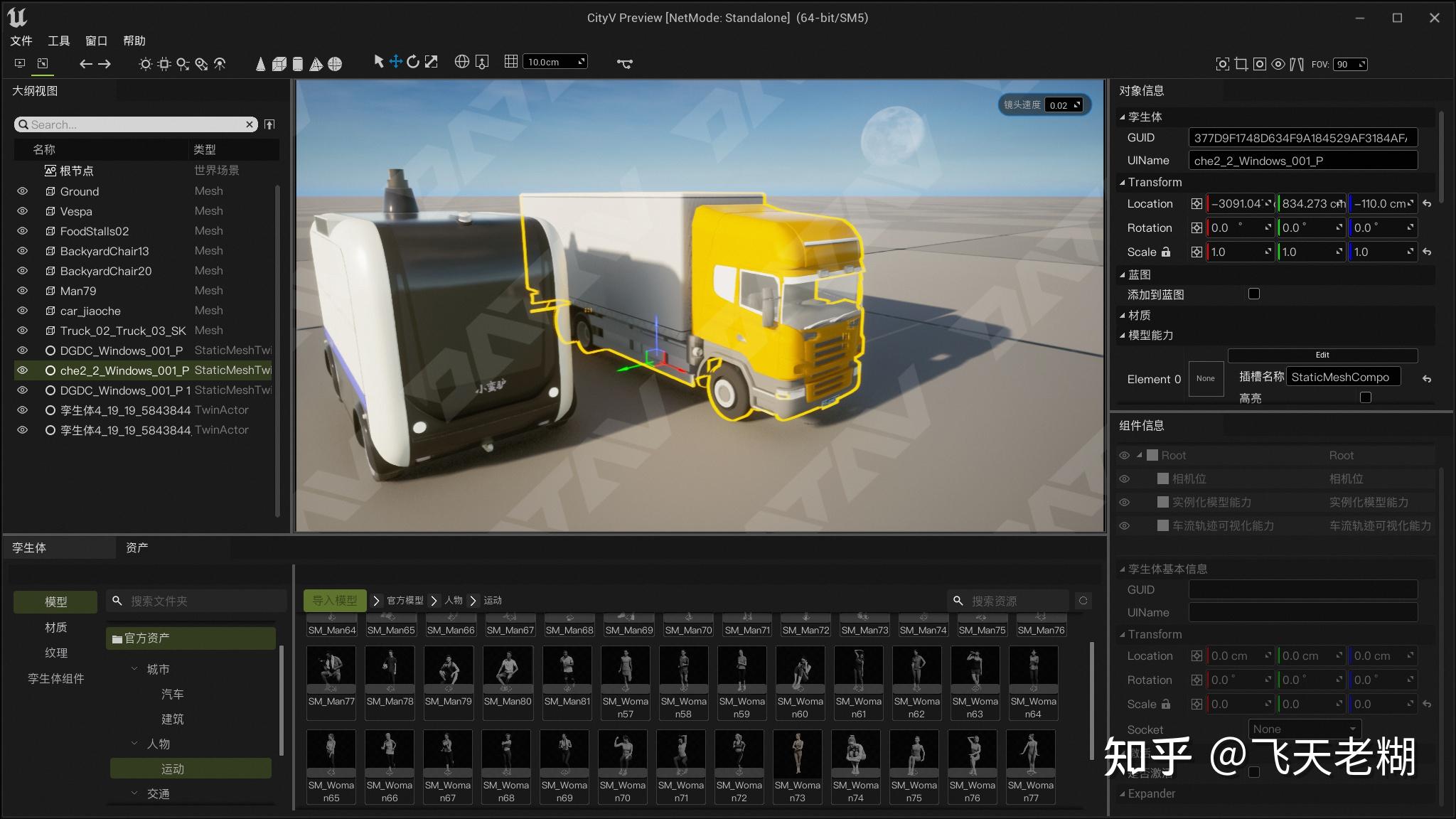Click the cone primitive icon
1456x819 pixels.
coord(260,64)
